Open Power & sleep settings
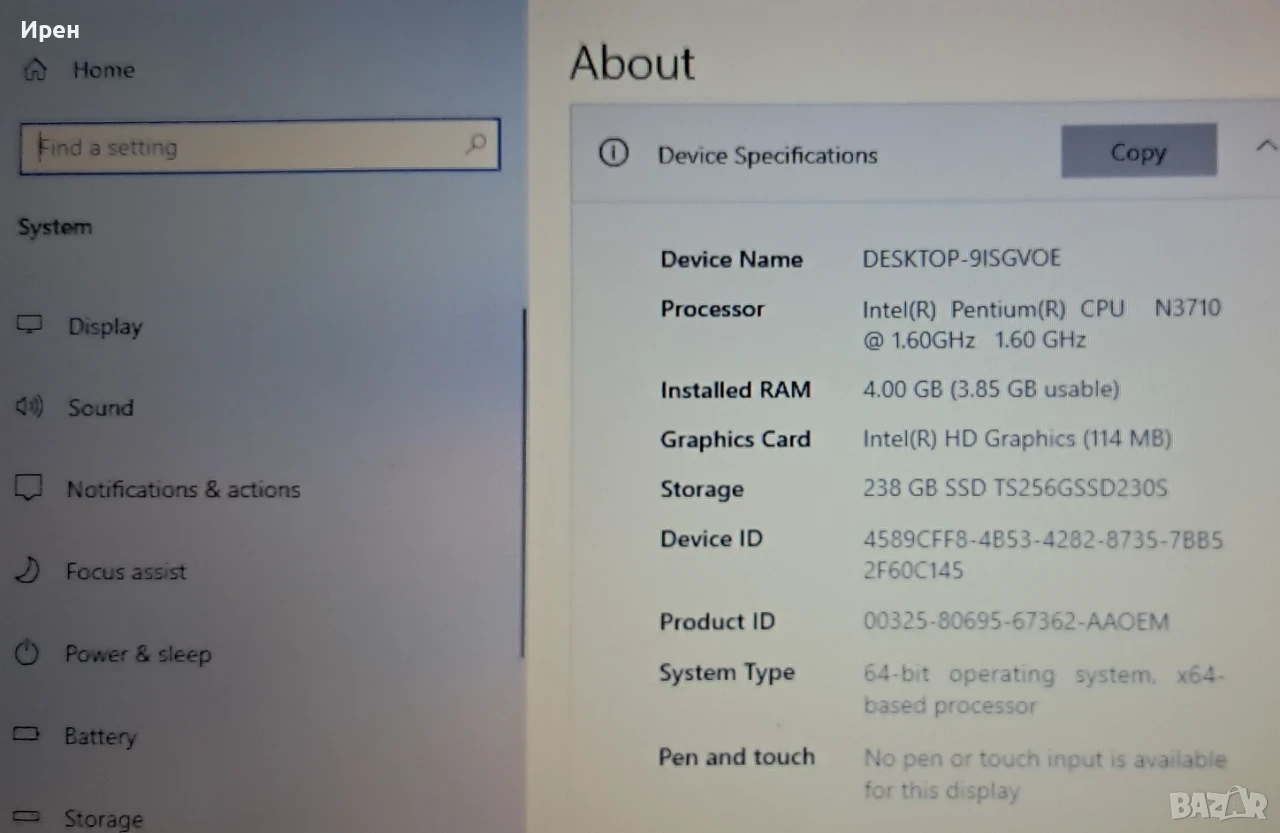The height and width of the screenshot is (833, 1280). [138, 654]
